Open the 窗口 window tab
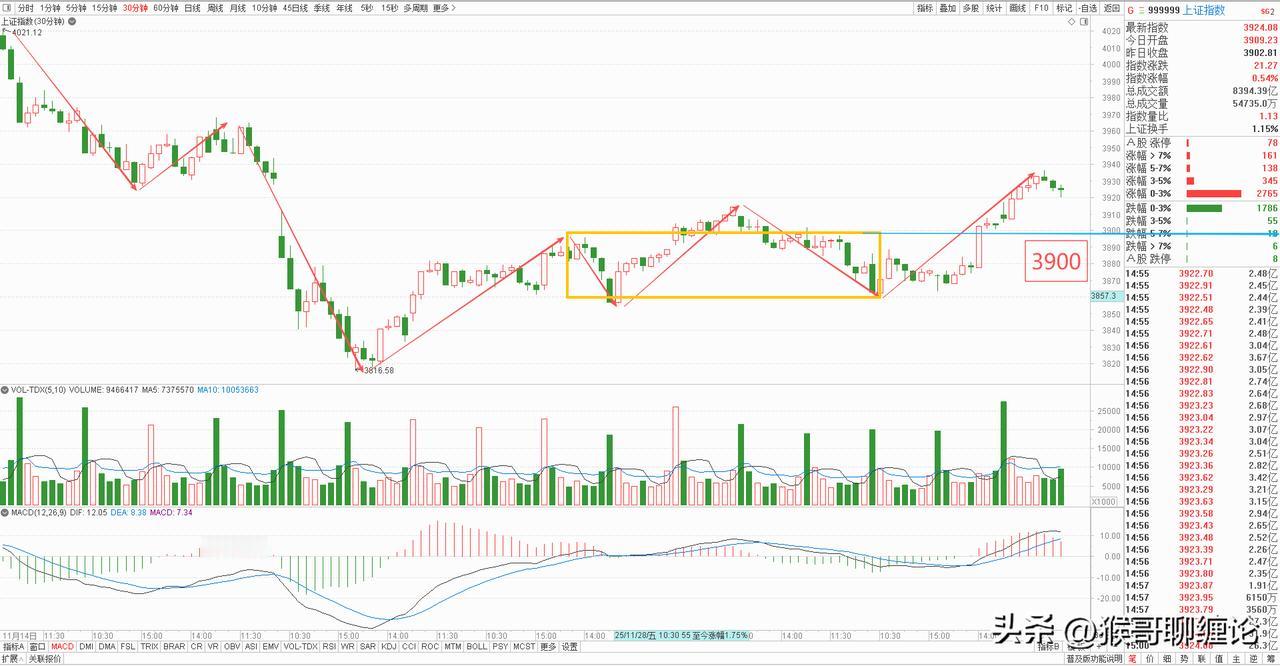 click(x=38, y=646)
